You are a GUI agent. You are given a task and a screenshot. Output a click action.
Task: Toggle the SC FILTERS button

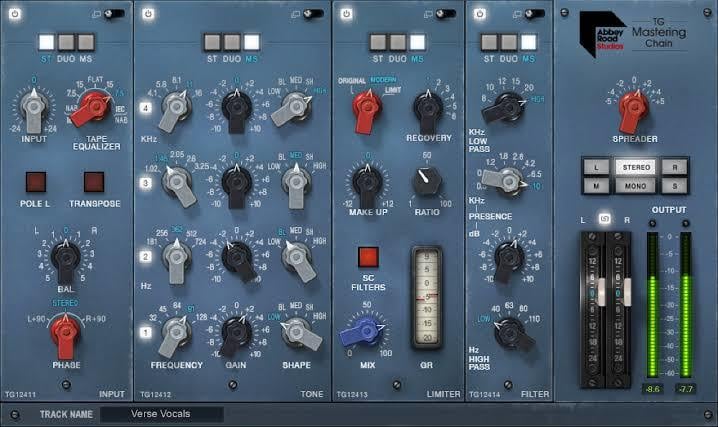pos(368,257)
